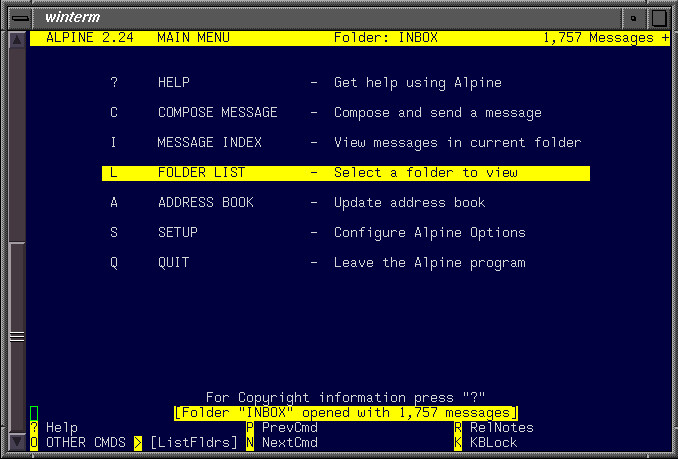Click the Folder INBOX opened status message

(345, 413)
